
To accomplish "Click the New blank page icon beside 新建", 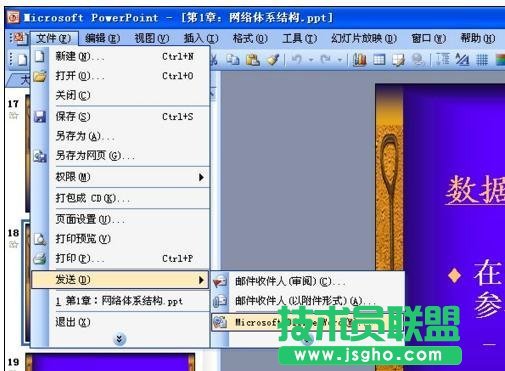I will (40, 56).
